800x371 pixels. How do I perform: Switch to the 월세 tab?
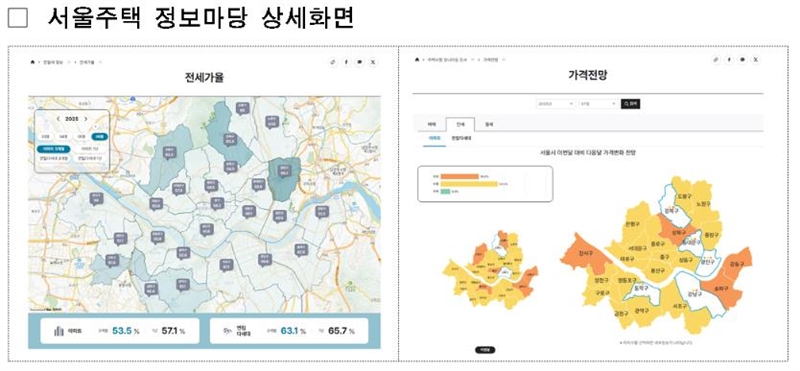click(489, 124)
